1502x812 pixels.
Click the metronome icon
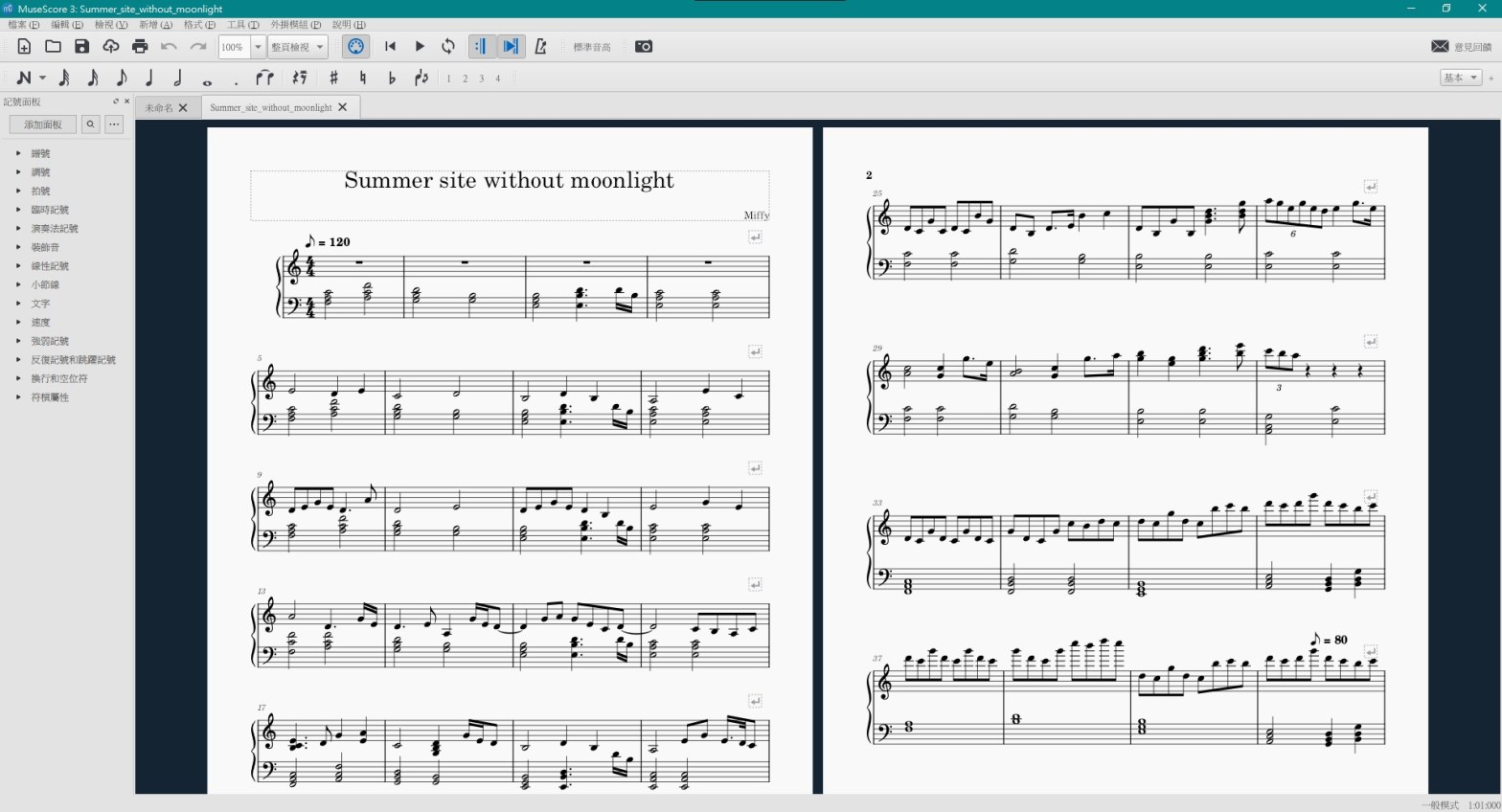coord(540,46)
